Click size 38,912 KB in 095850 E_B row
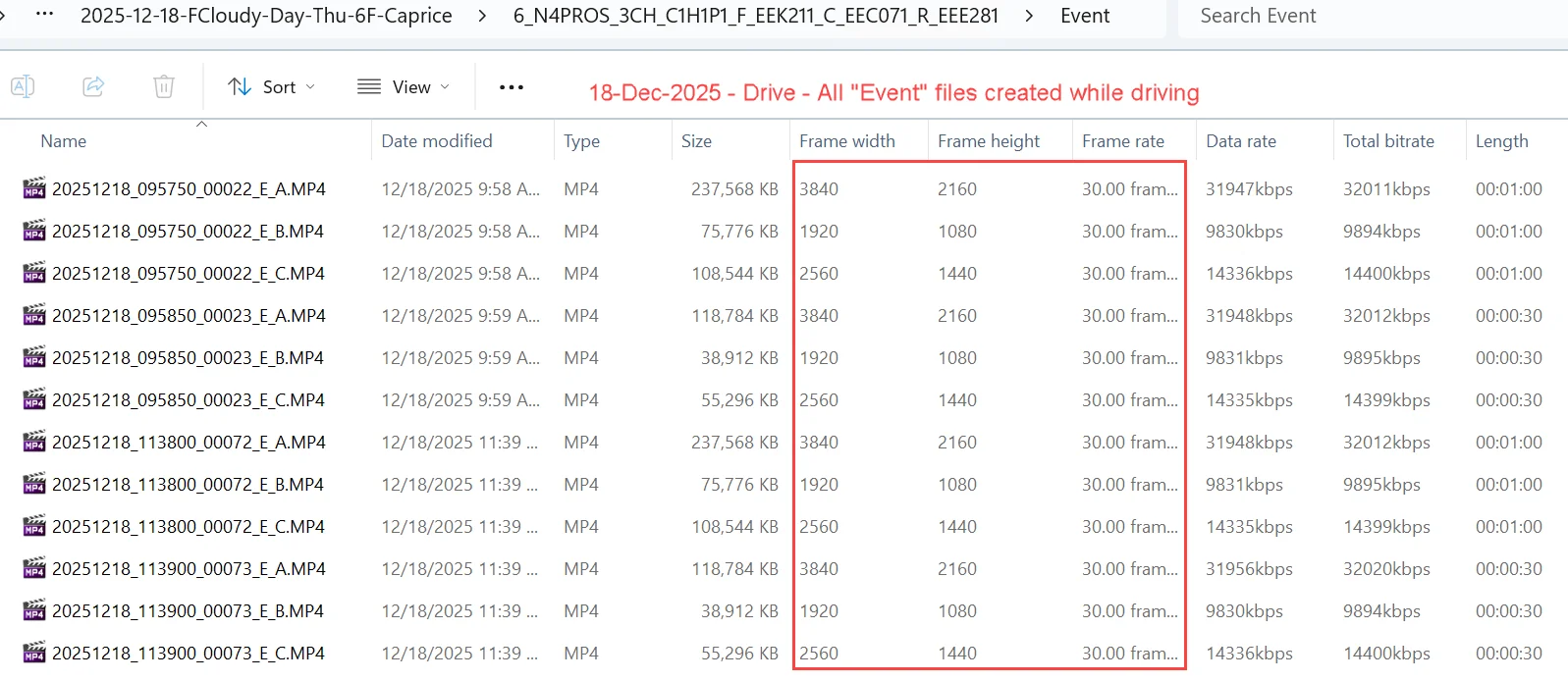The width and height of the screenshot is (1568, 682). [739, 358]
